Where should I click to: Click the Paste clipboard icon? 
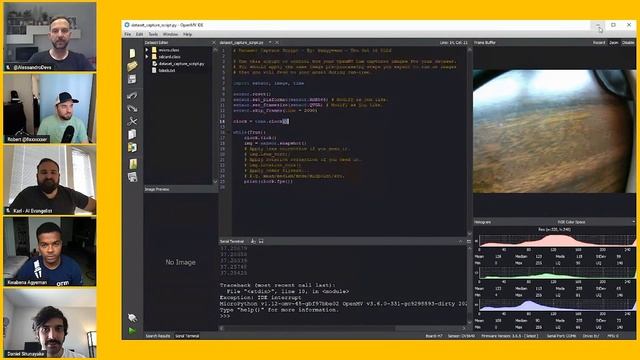point(132,147)
